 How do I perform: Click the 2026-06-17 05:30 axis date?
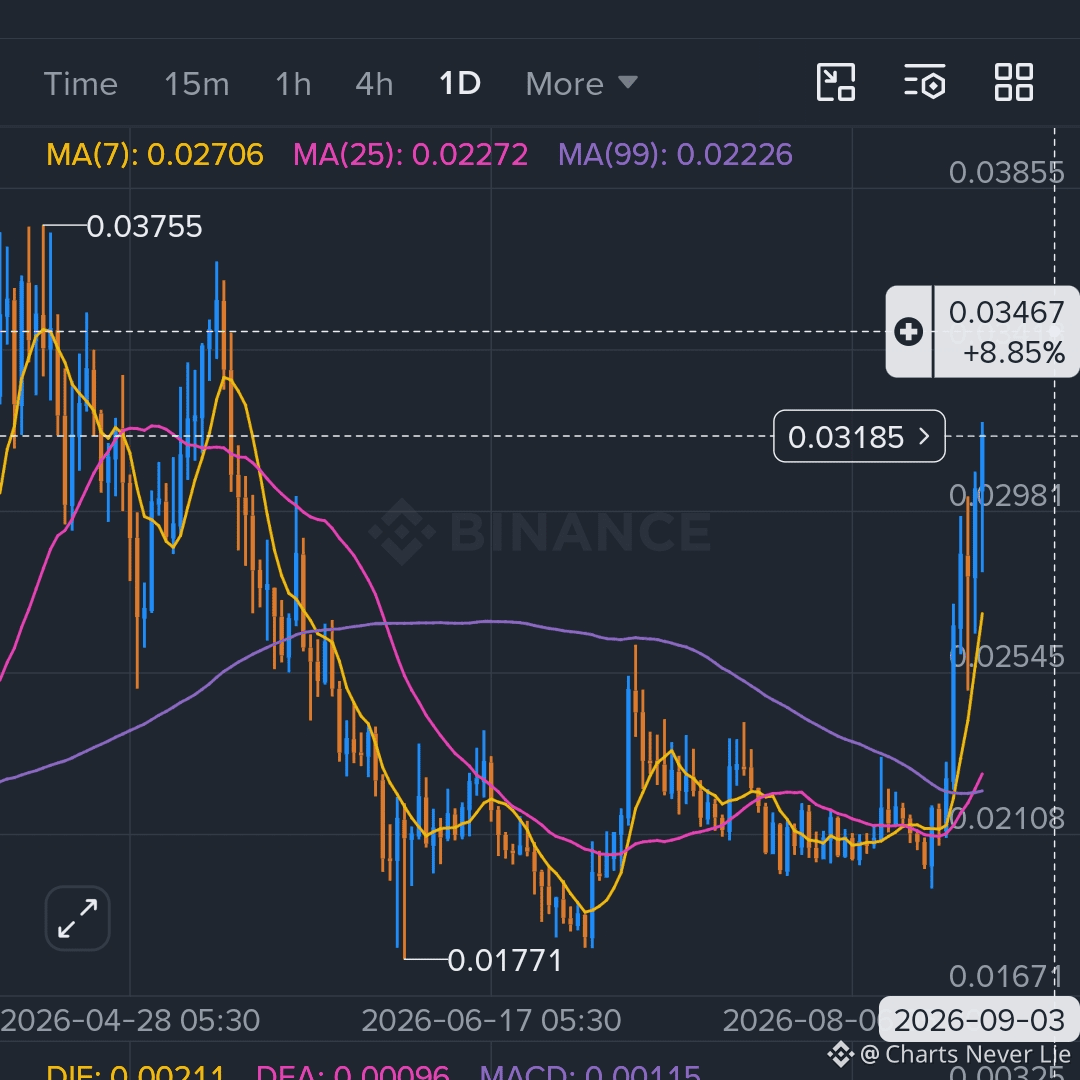[491, 1020]
